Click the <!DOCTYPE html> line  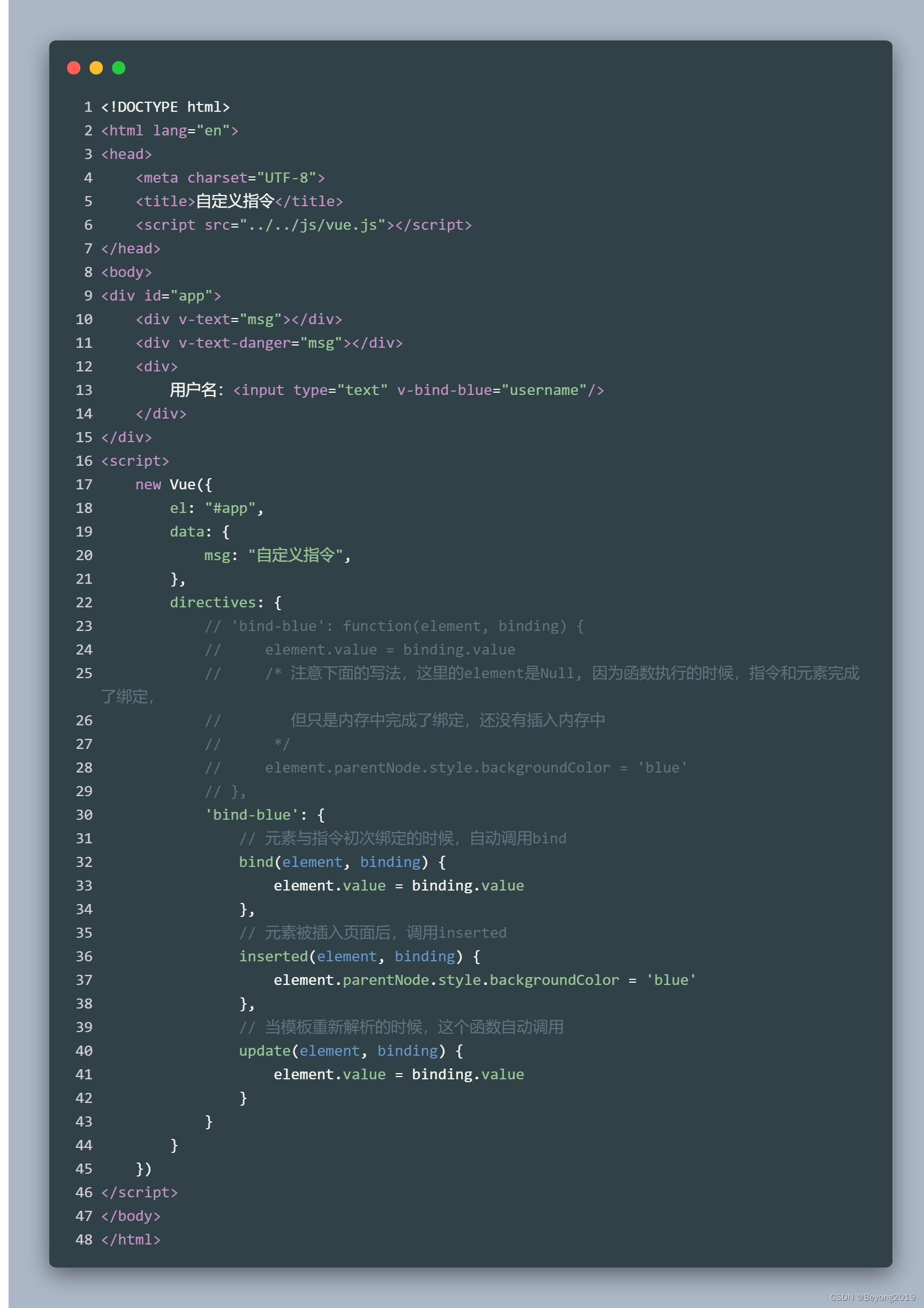(165, 107)
